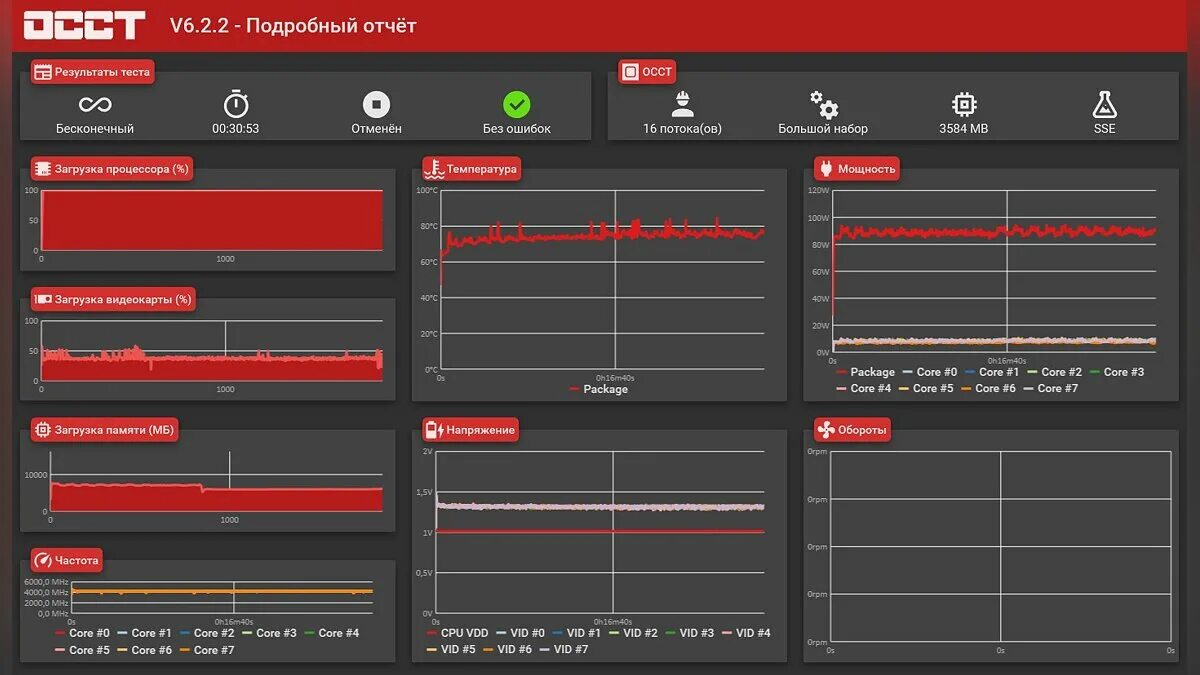Click the Большой набор text
Viewport: 1200px width, 675px height.
[823, 128]
